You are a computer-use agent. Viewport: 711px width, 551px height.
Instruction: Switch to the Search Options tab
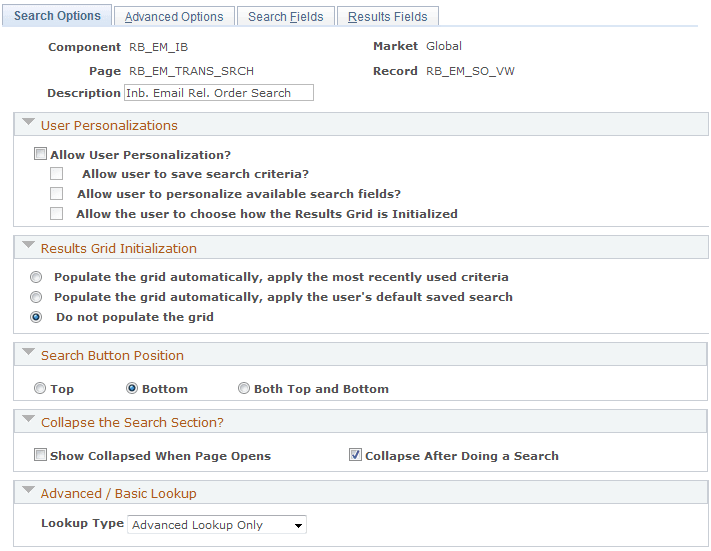[x=57, y=16]
